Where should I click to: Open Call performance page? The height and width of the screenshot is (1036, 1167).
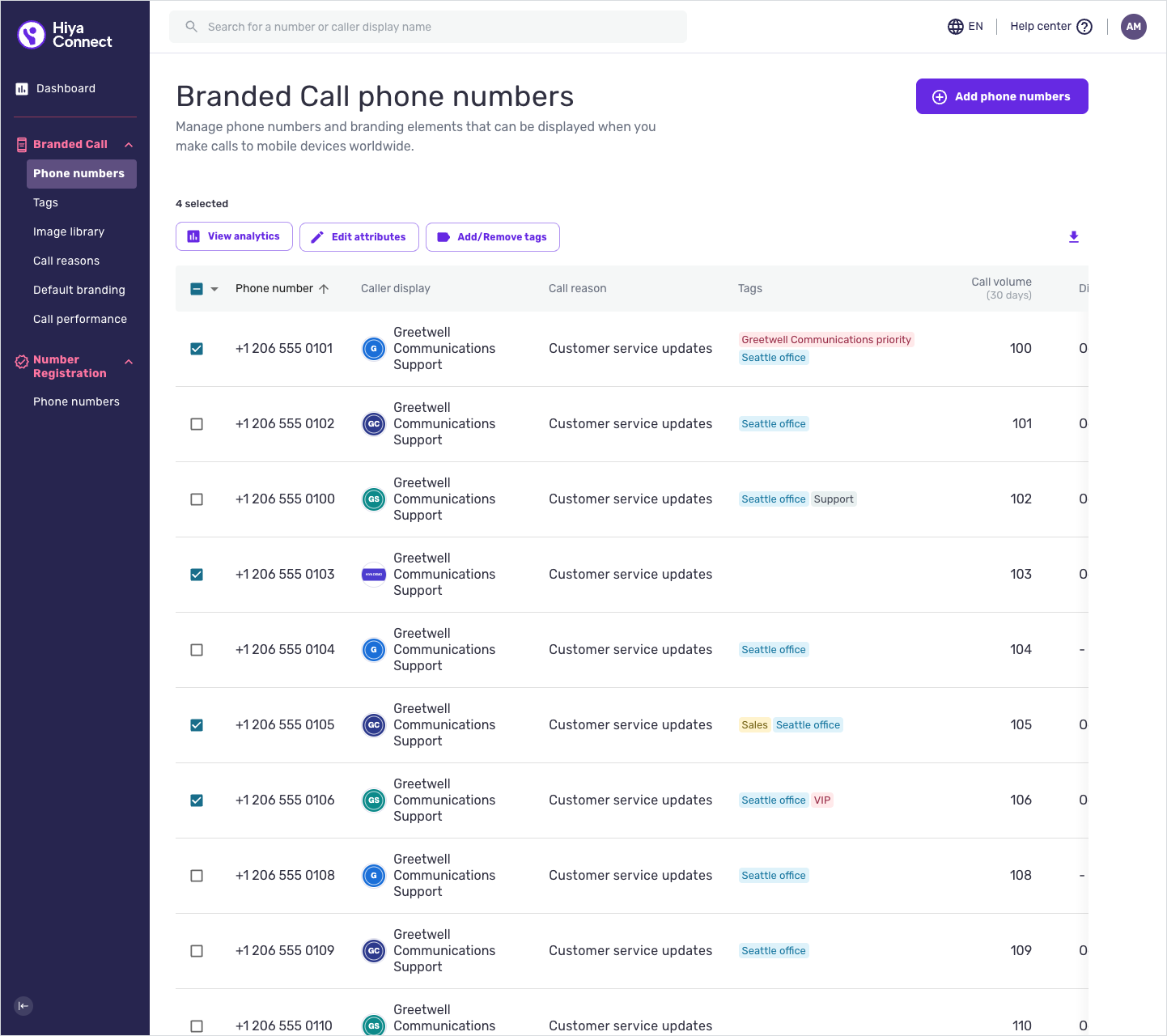[x=81, y=320]
